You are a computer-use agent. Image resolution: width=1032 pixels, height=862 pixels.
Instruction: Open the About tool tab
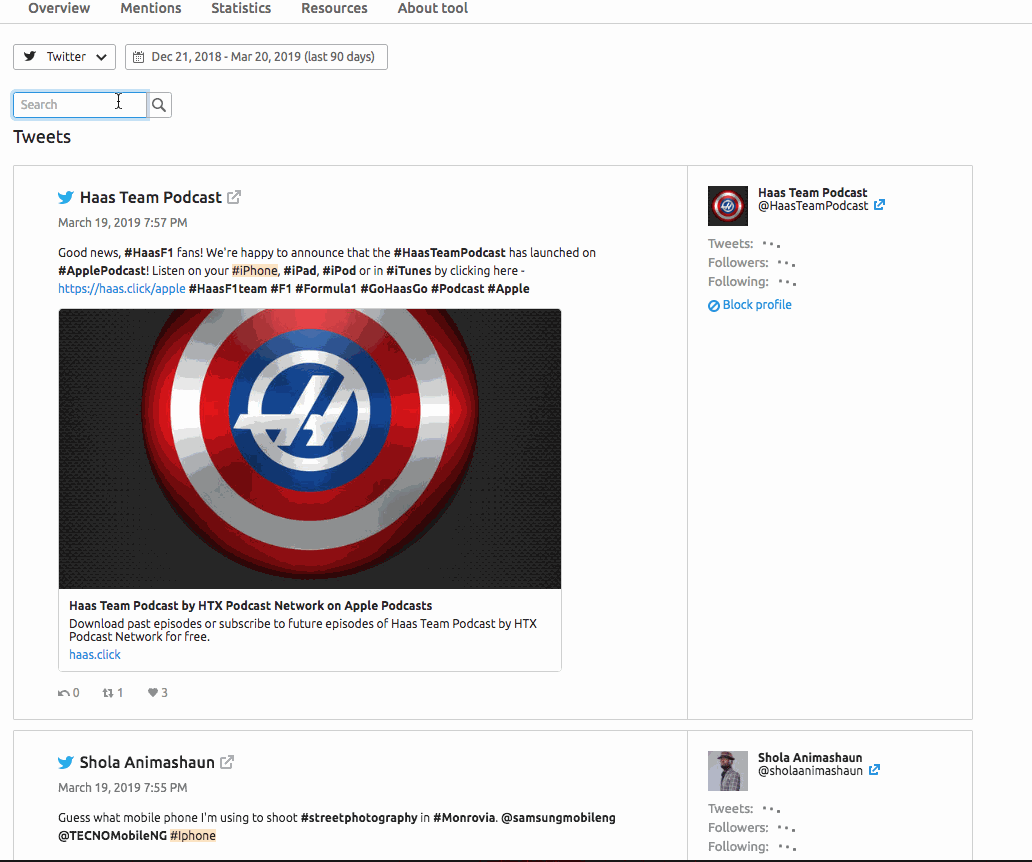(432, 9)
